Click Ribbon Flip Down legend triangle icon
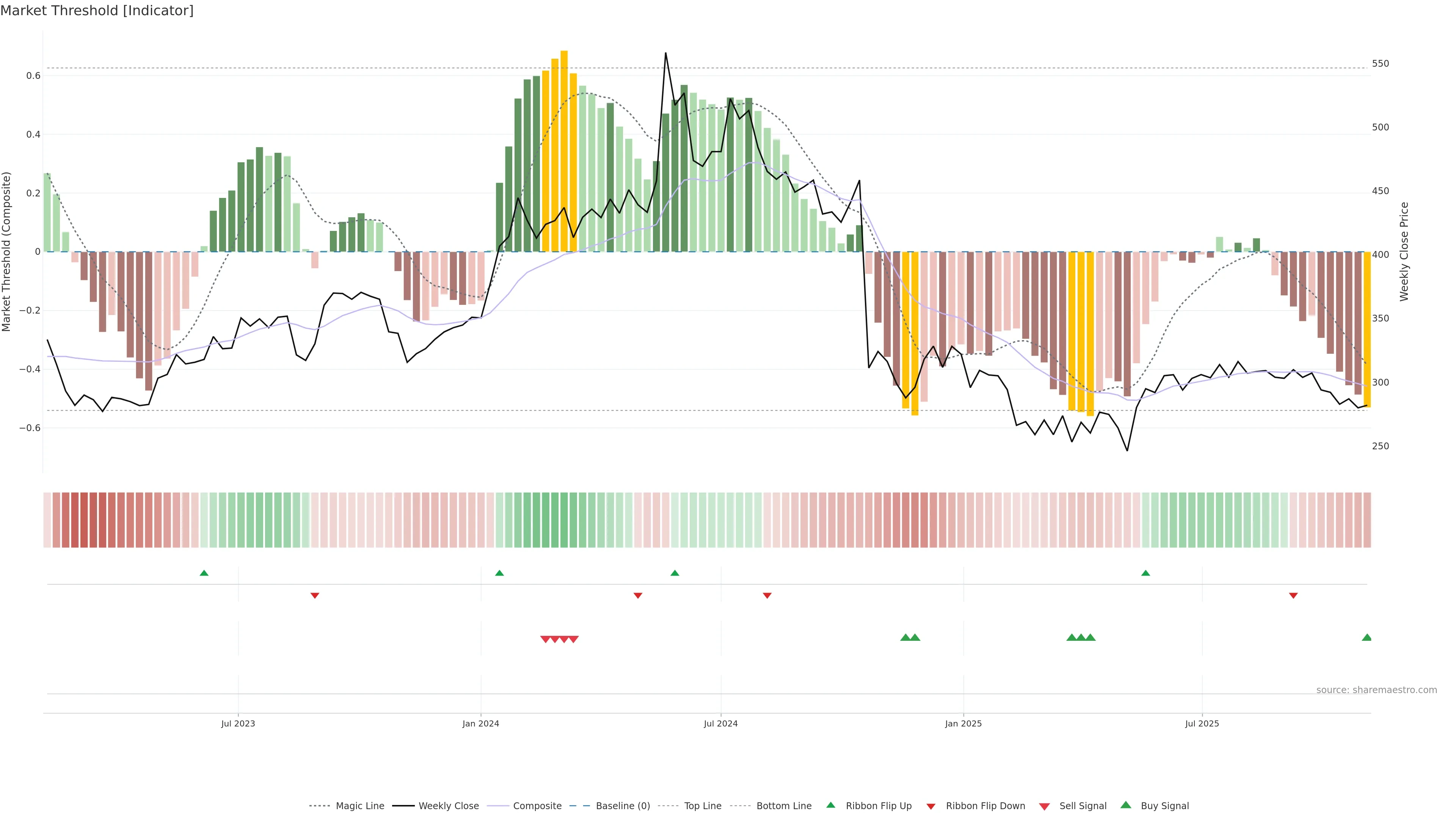This screenshot has width=1456, height=819. (931, 806)
